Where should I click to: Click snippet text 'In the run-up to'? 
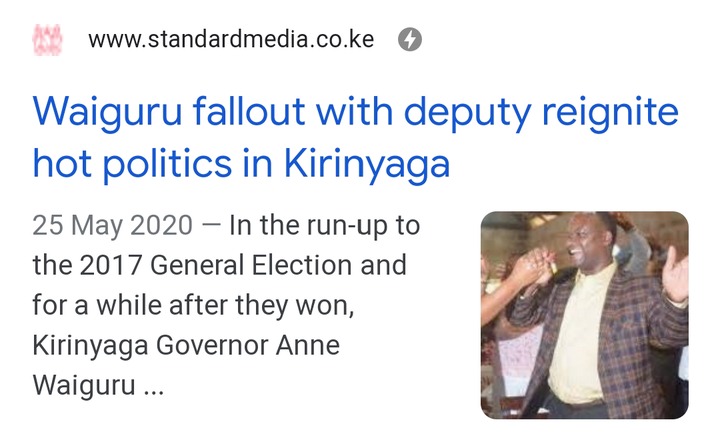[x=325, y=225]
